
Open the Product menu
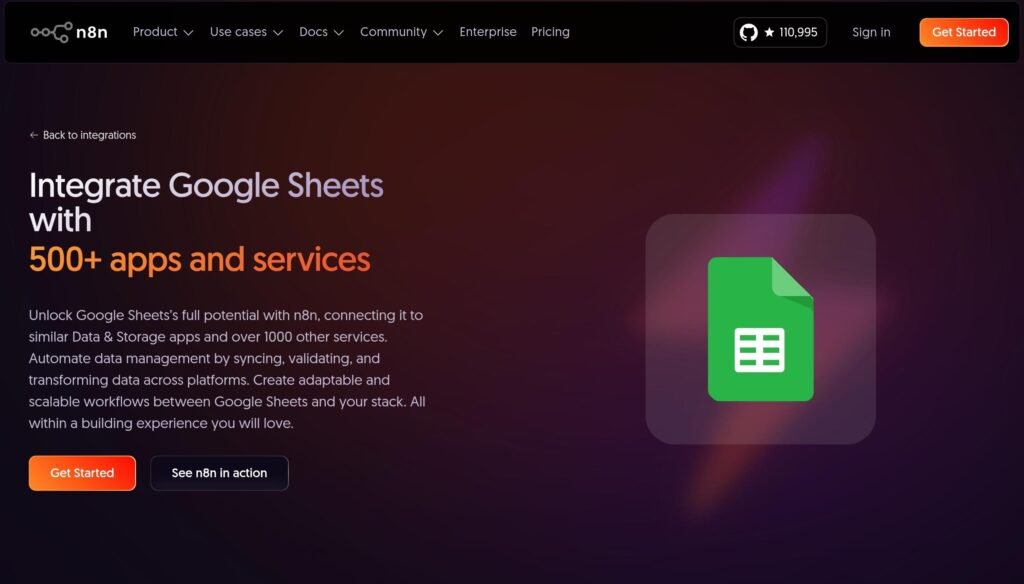(163, 32)
